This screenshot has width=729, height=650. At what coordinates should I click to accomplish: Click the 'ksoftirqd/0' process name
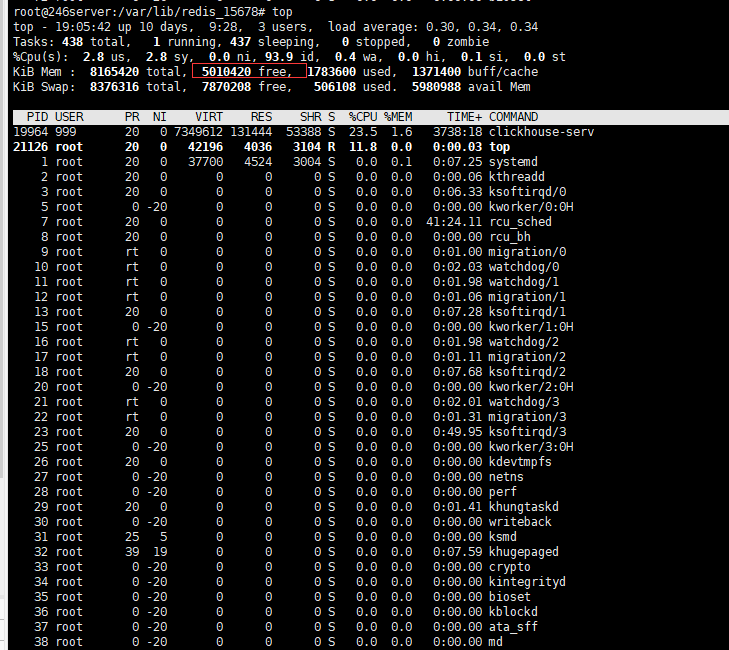click(x=527, y=192)
